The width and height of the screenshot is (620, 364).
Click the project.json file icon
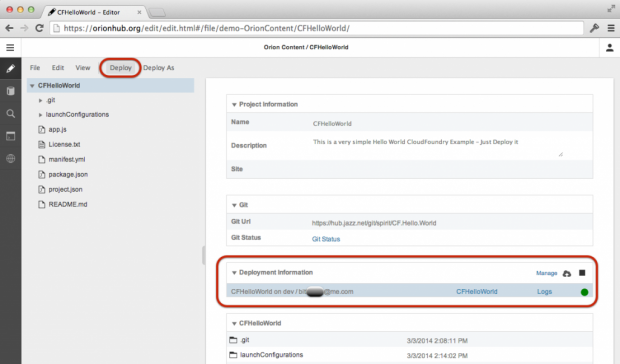click(42, 190)
